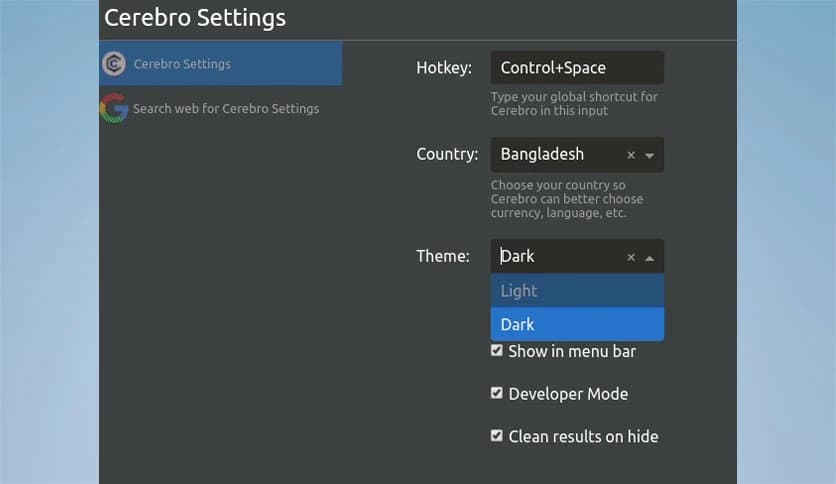The image size is (836, 484).
Task: Click the Google icon in results list
Action: click(x=114, y=108)
